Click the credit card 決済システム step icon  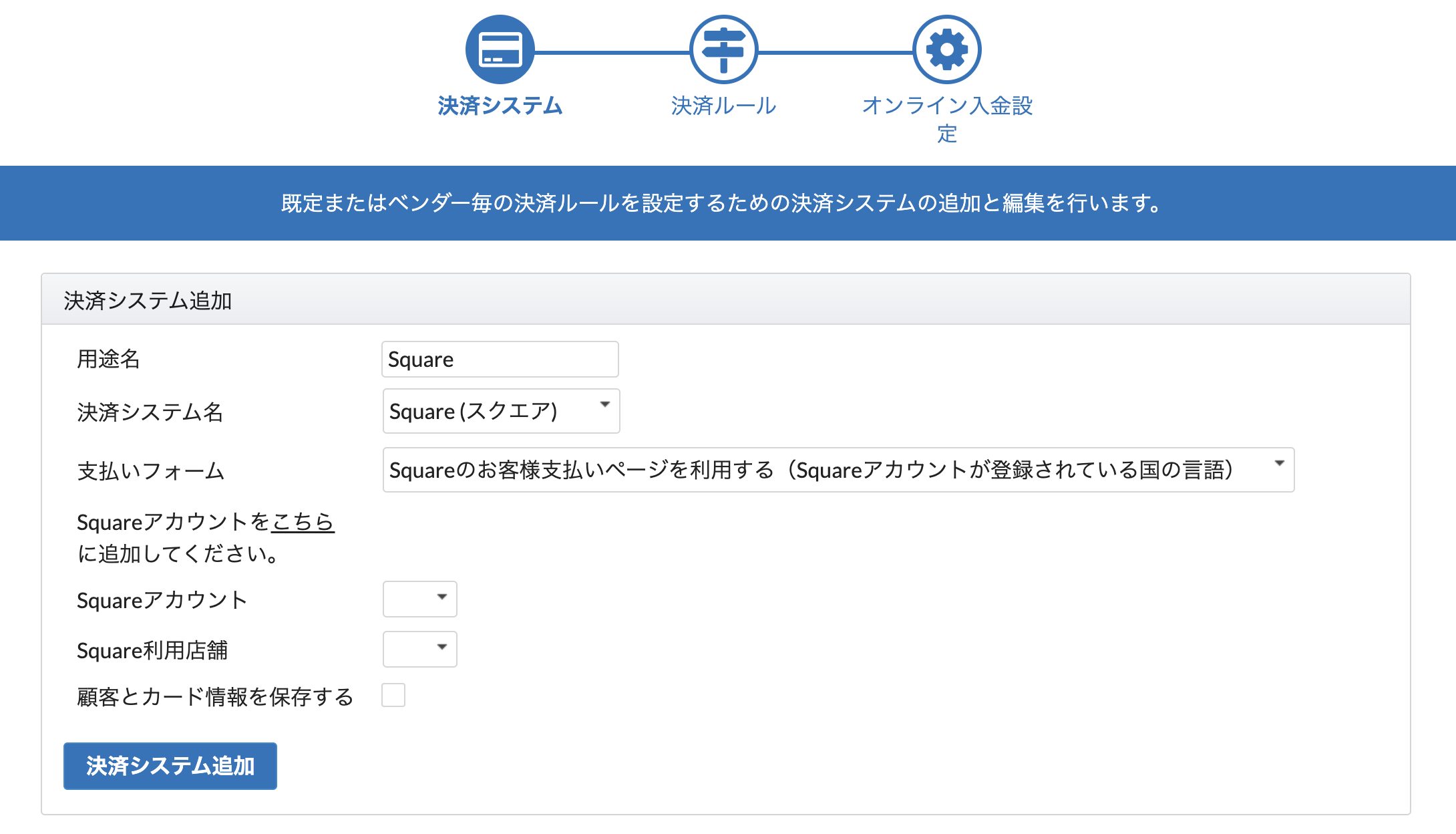pos(500,49)
